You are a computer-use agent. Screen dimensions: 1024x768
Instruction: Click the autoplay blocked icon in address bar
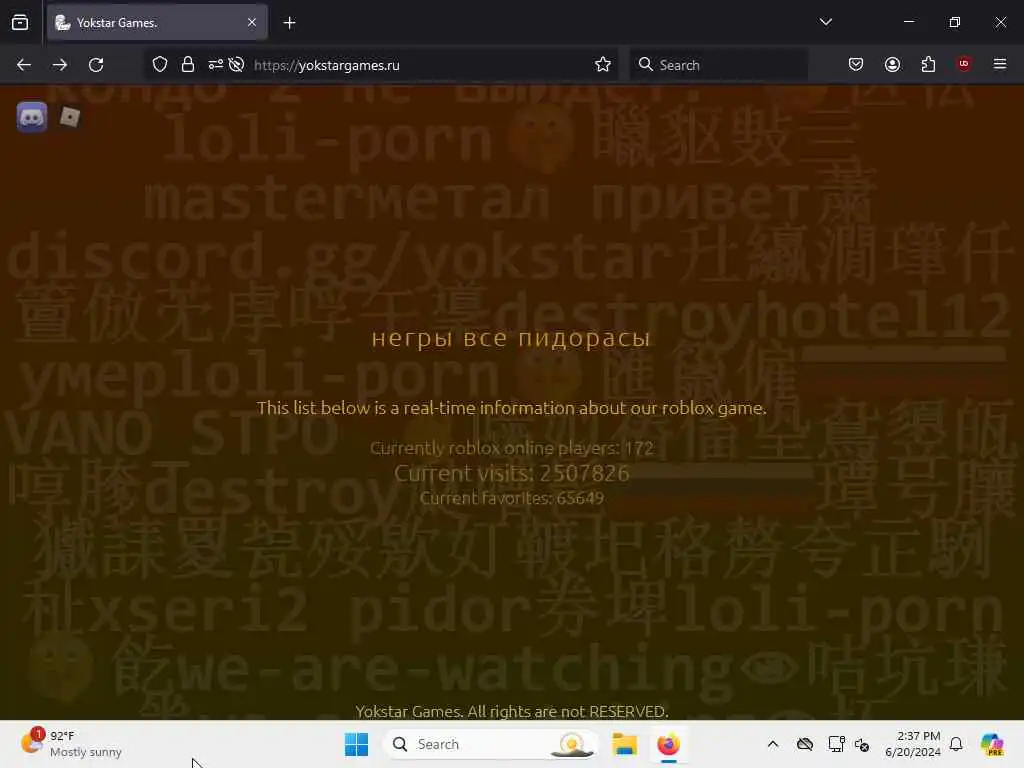pyautogui.click(x=236, y=65)
